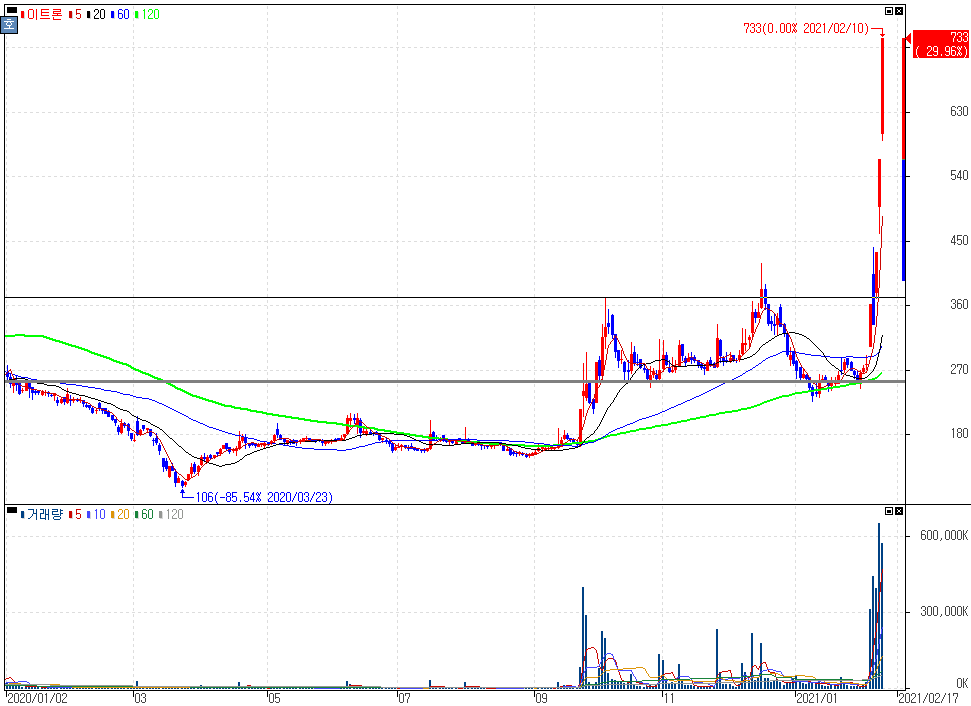Select the red 5-day volume average legend
This screenshot has height=706, width=971.
pos(76,515)
